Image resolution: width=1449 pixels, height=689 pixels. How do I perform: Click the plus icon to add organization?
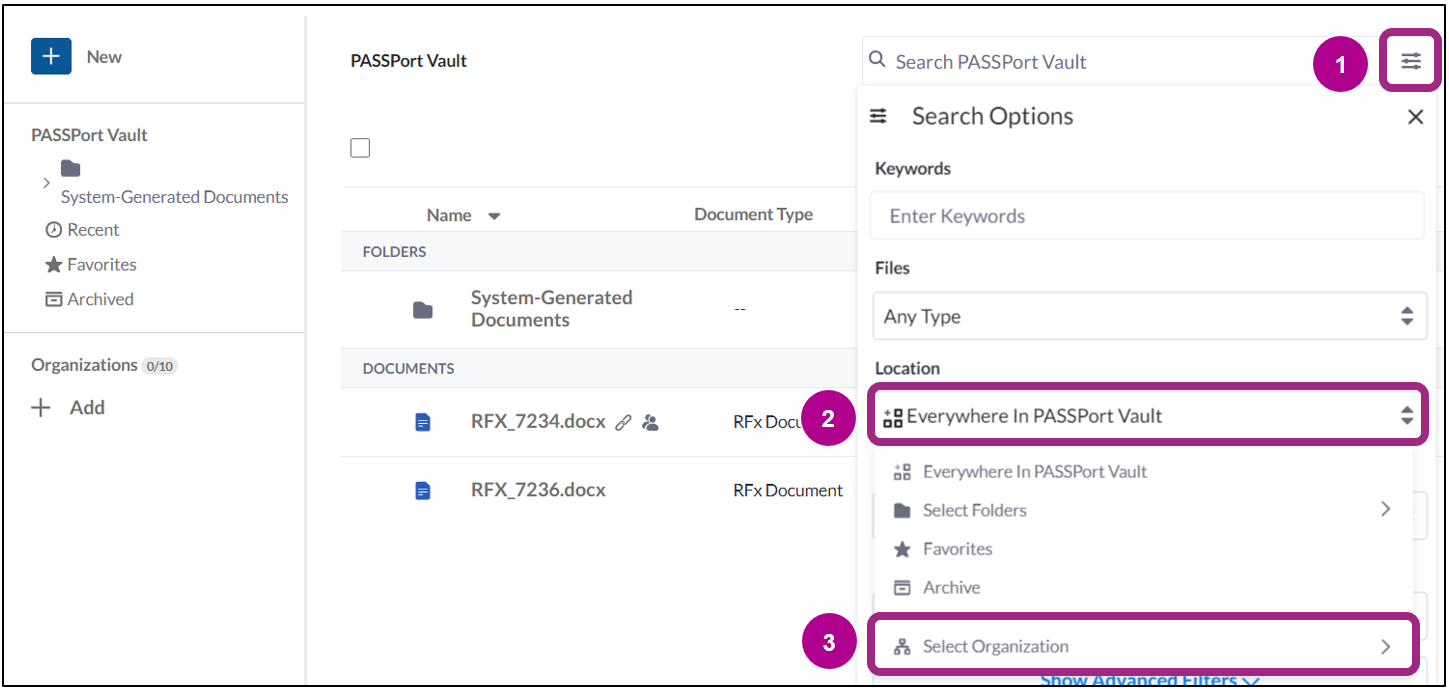tap(41, 408)
